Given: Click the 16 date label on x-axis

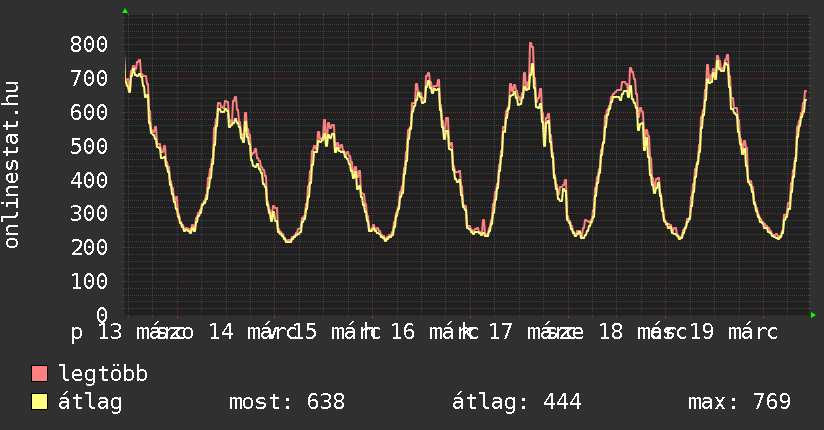Looking at the screenshot, I should (x=401, y=331).
